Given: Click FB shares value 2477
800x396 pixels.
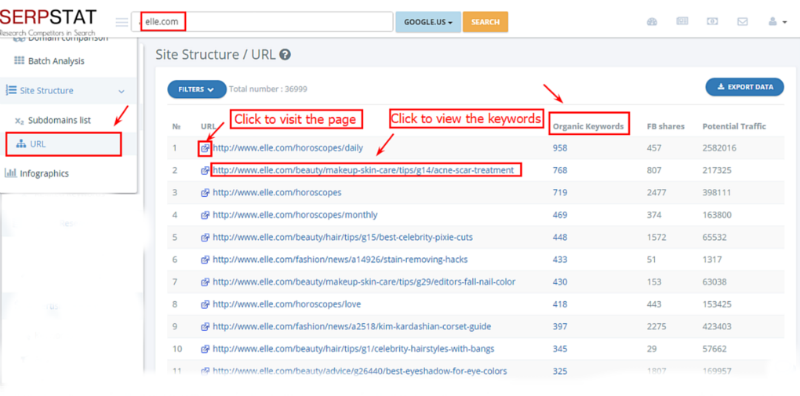Looking at the screenshot, I should (x=656, y=192).
